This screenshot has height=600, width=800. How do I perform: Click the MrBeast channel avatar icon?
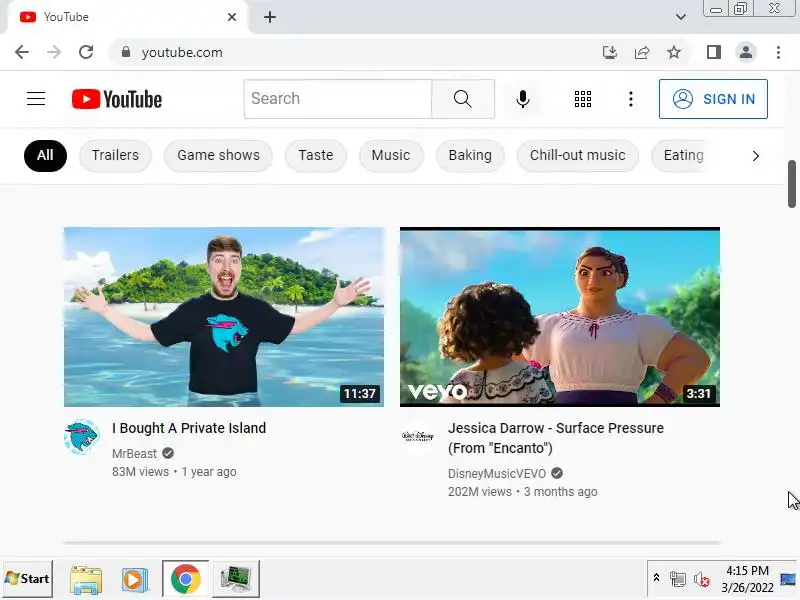(x=82, y=437)
